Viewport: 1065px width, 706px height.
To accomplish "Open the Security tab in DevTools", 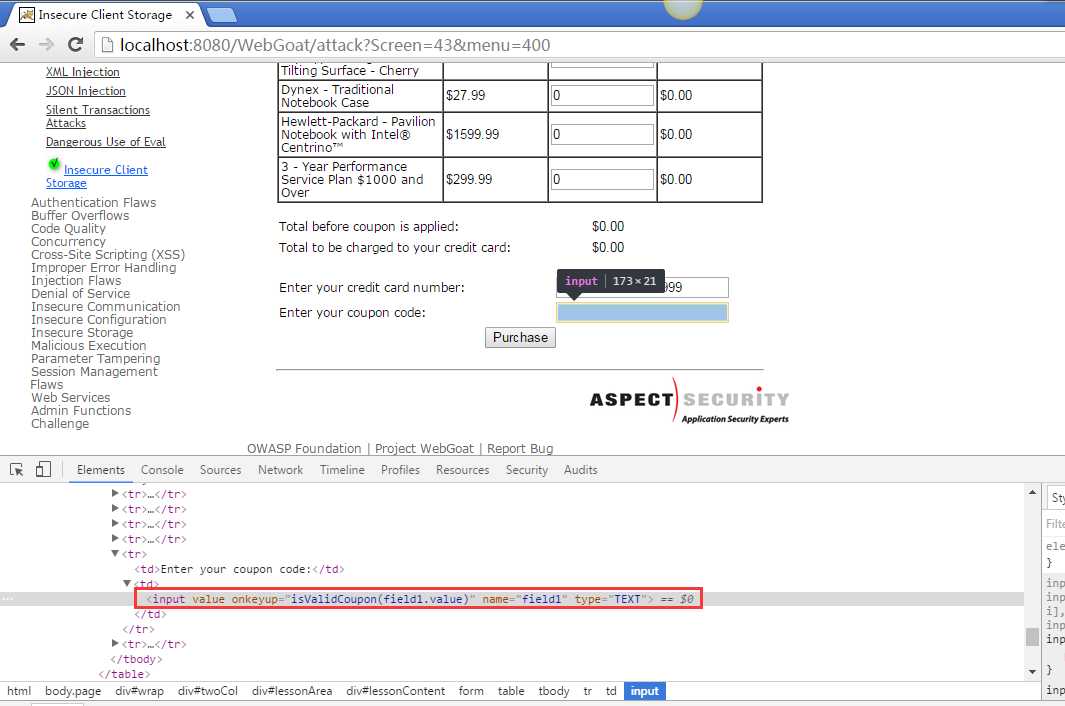I will [526, 470].
